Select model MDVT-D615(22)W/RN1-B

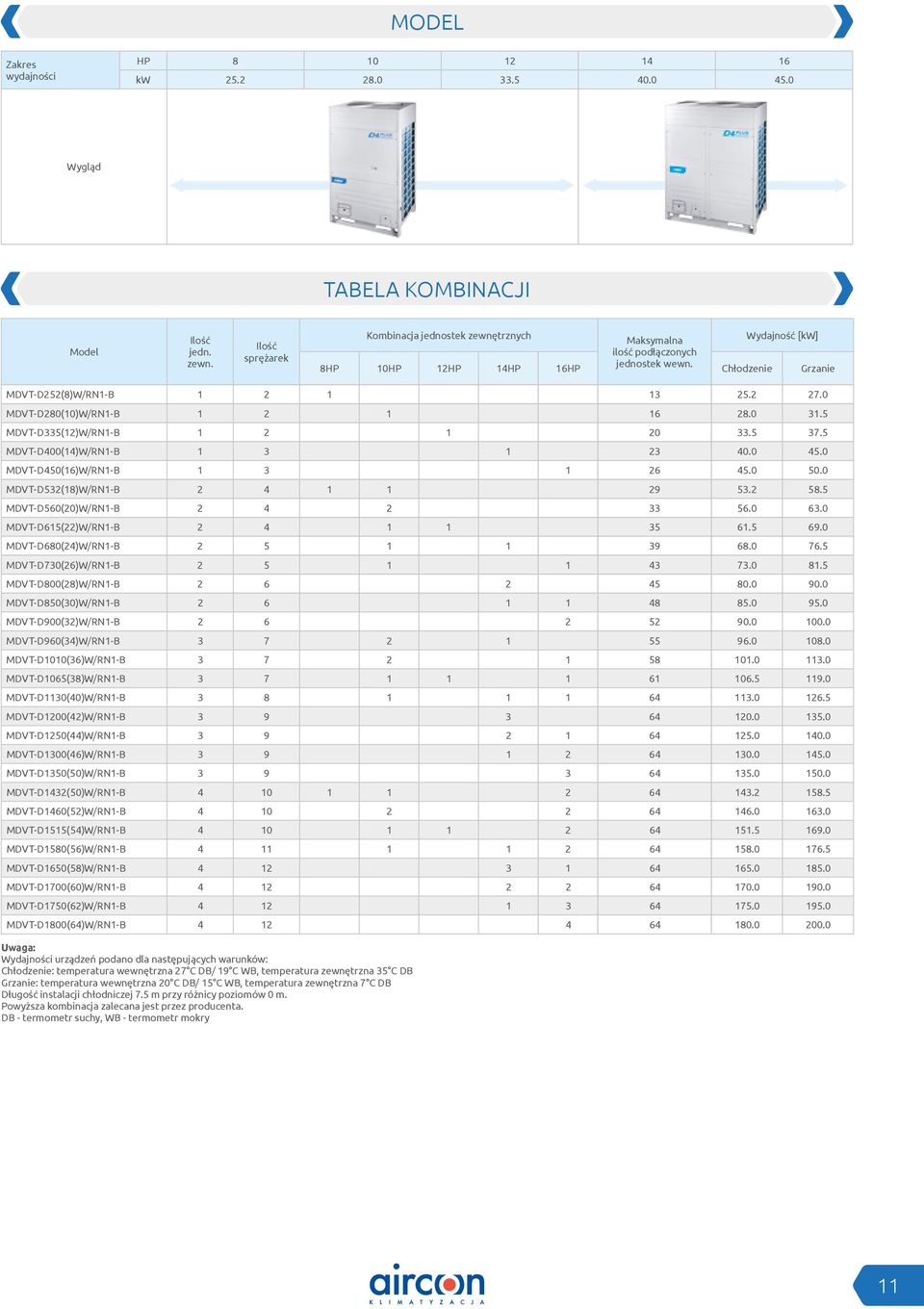point(63,527)
